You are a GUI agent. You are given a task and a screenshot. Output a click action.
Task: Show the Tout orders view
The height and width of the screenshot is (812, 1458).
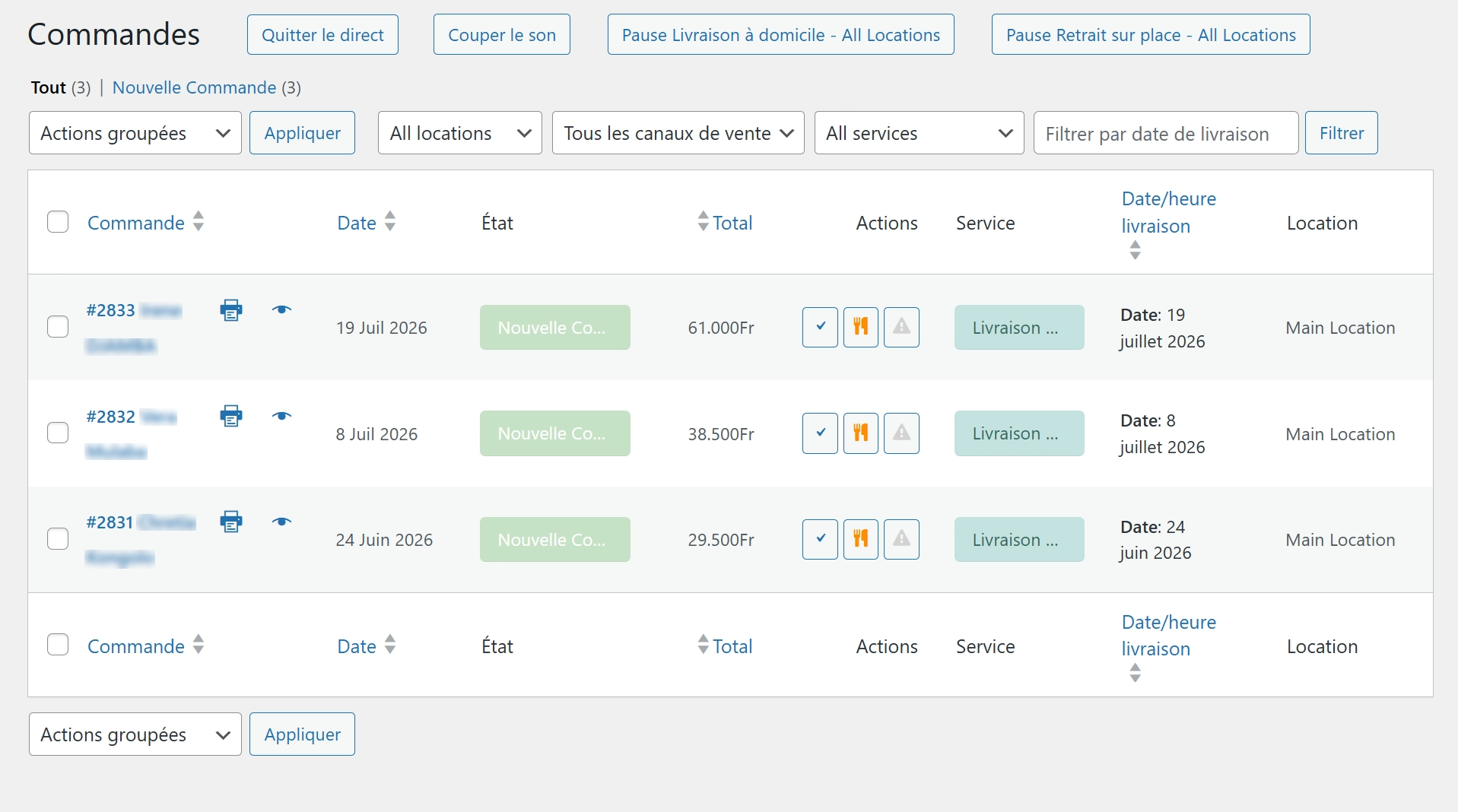pos(49,87)
